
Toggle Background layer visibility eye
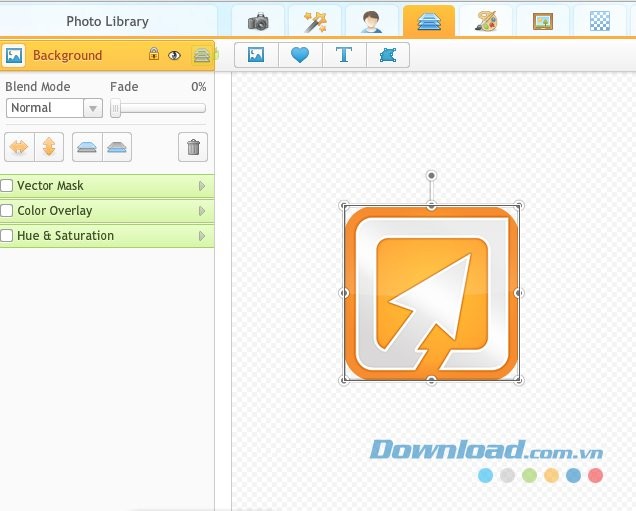pyautogui.click(x=174, y=55)
